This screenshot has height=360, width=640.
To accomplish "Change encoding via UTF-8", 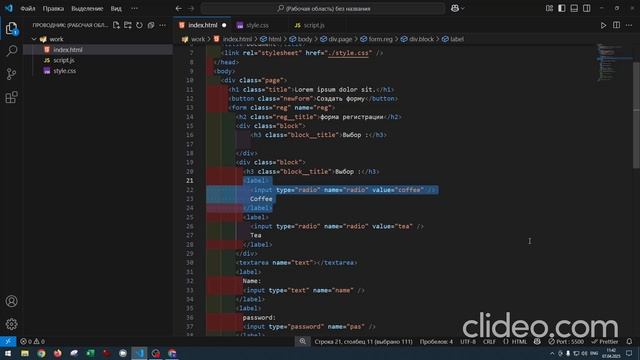I will point(468,341).
